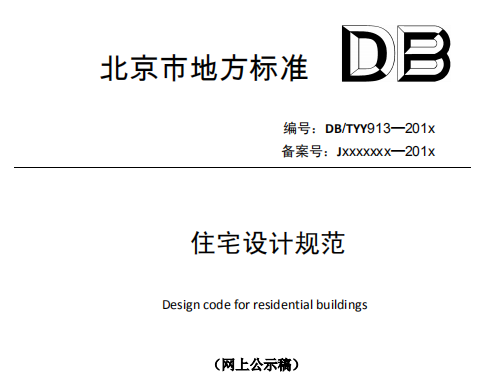Select the title 住宅设计规范

coord(268,243)
